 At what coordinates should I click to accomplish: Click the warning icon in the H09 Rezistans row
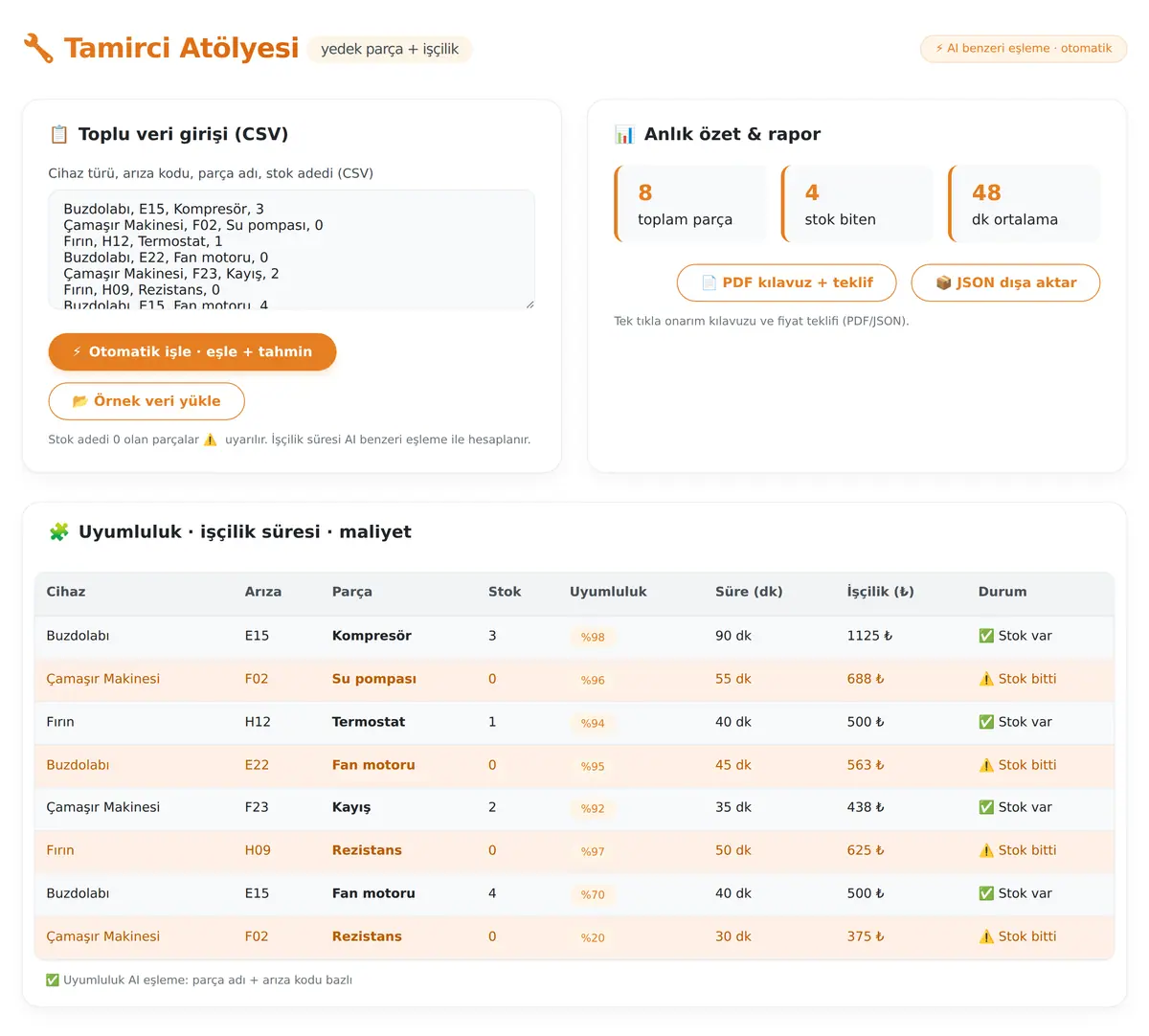click(x=986, y=850)
